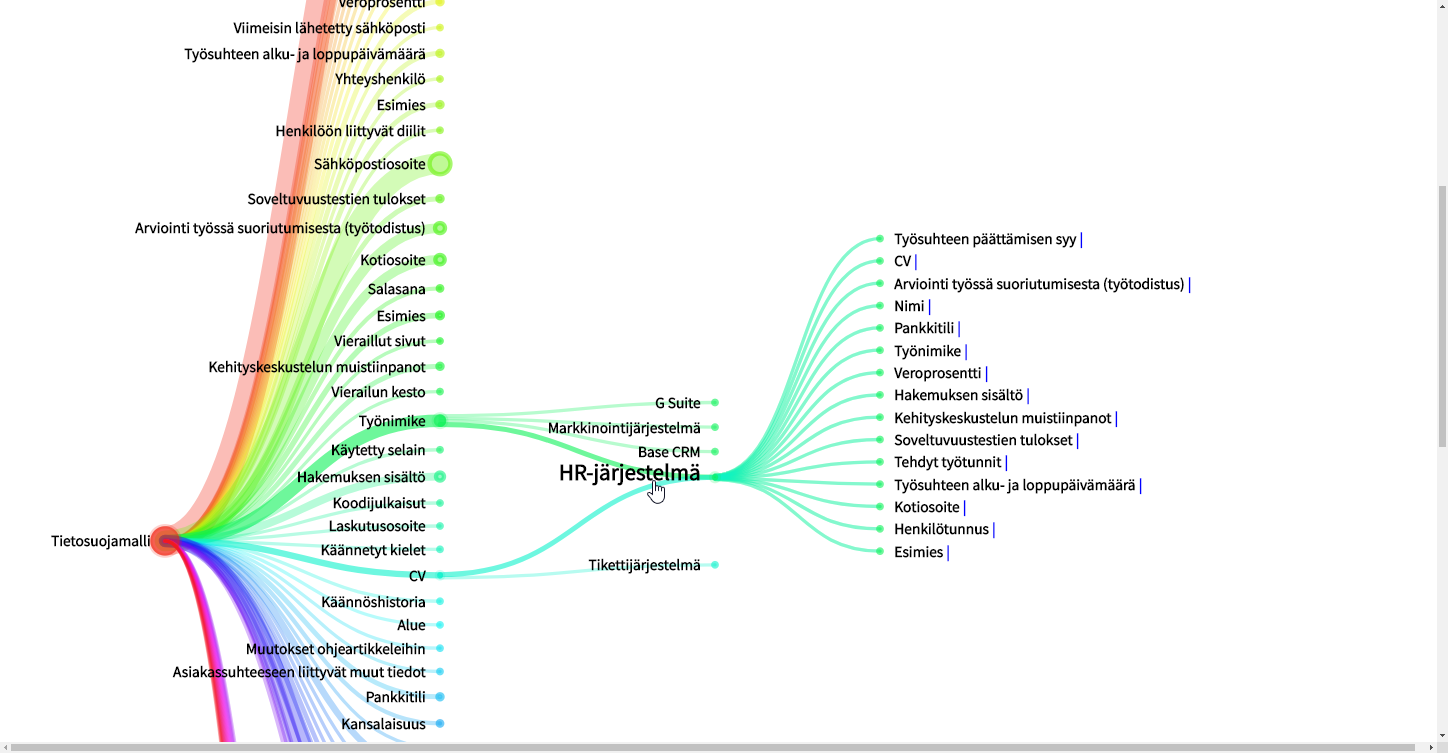Select Viimeisin lähetetty sähköposti label
The image size is (1448, 753).
329,28
